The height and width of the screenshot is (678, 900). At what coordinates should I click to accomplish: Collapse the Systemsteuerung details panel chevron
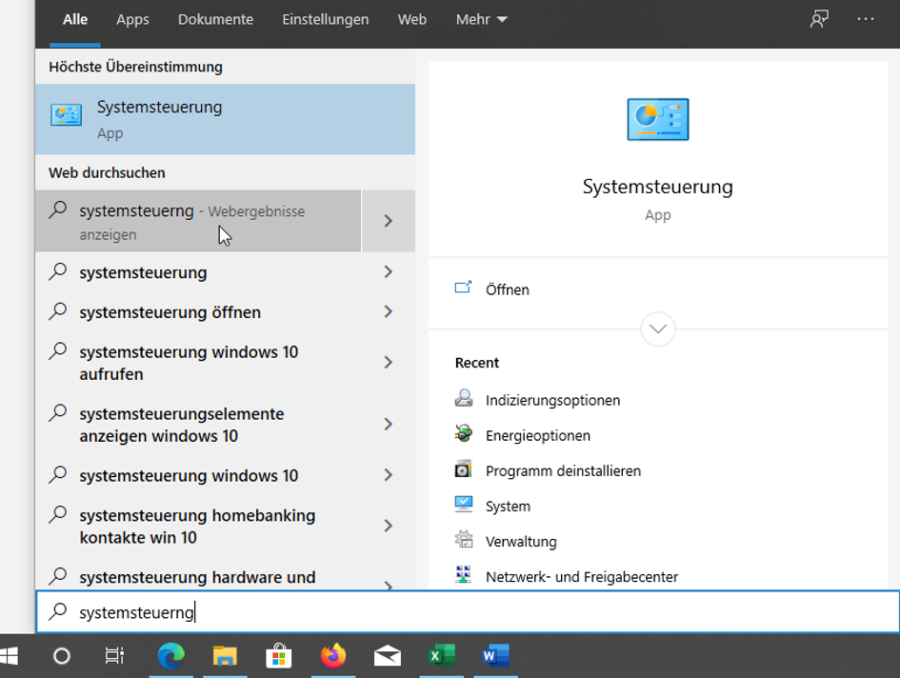[657, 329]
